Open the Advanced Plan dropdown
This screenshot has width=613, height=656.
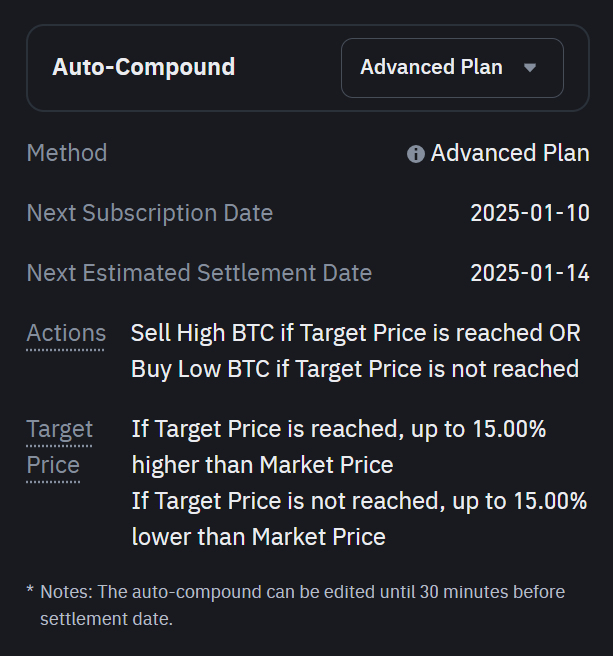coord(451,68)
